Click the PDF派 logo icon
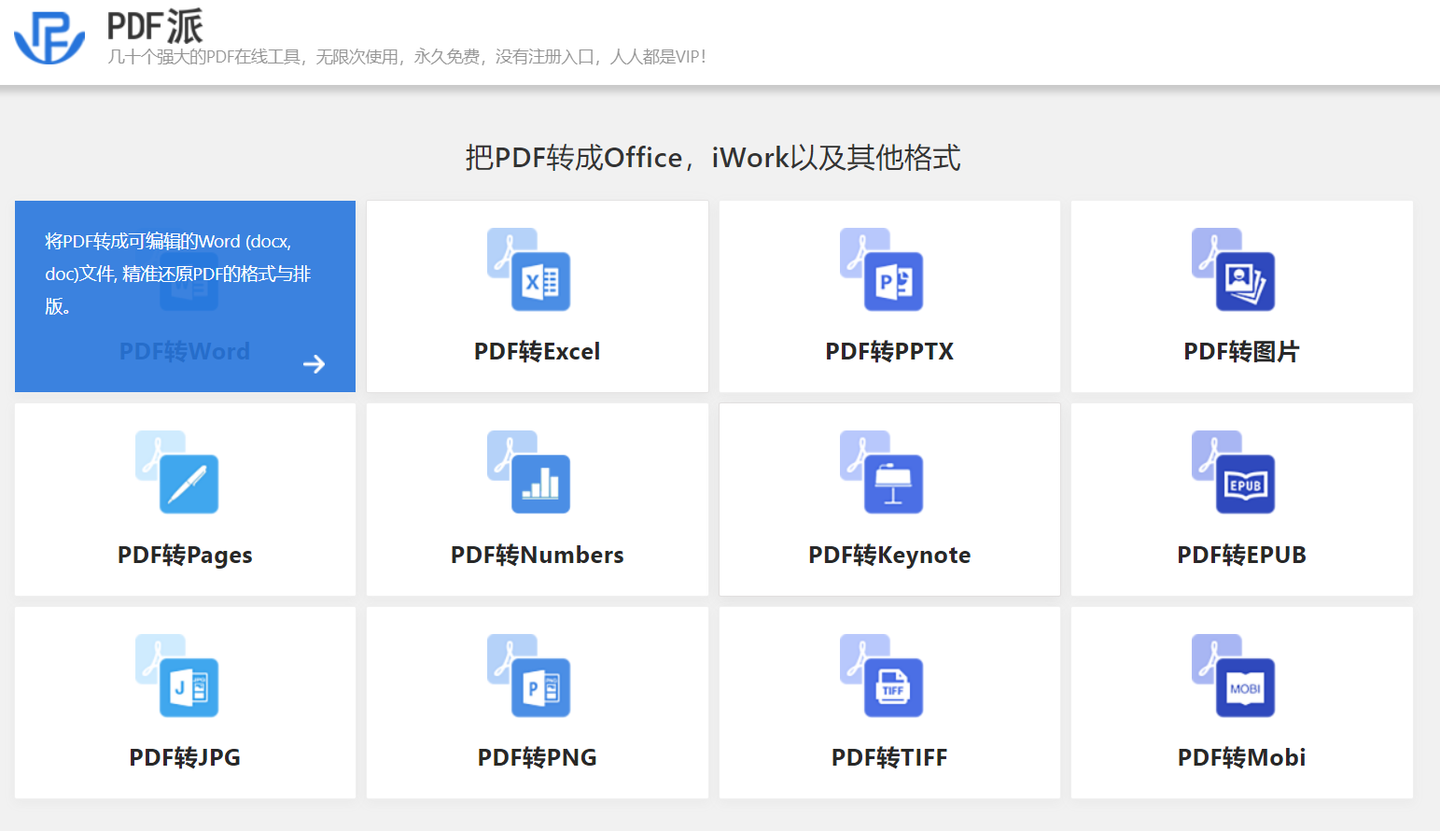Viewport: 1440px width, 831px height. pos(50,40)
